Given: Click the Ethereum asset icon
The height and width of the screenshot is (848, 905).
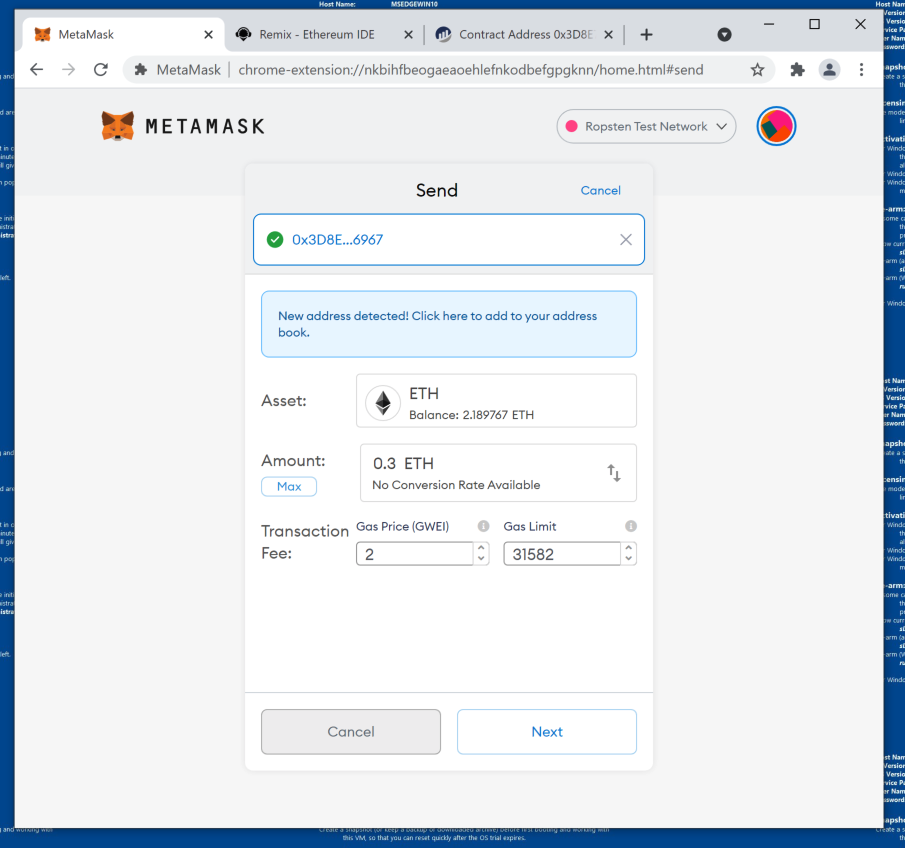Looking at the screenshot, I should pyautogui.click(x=383, y=402).
